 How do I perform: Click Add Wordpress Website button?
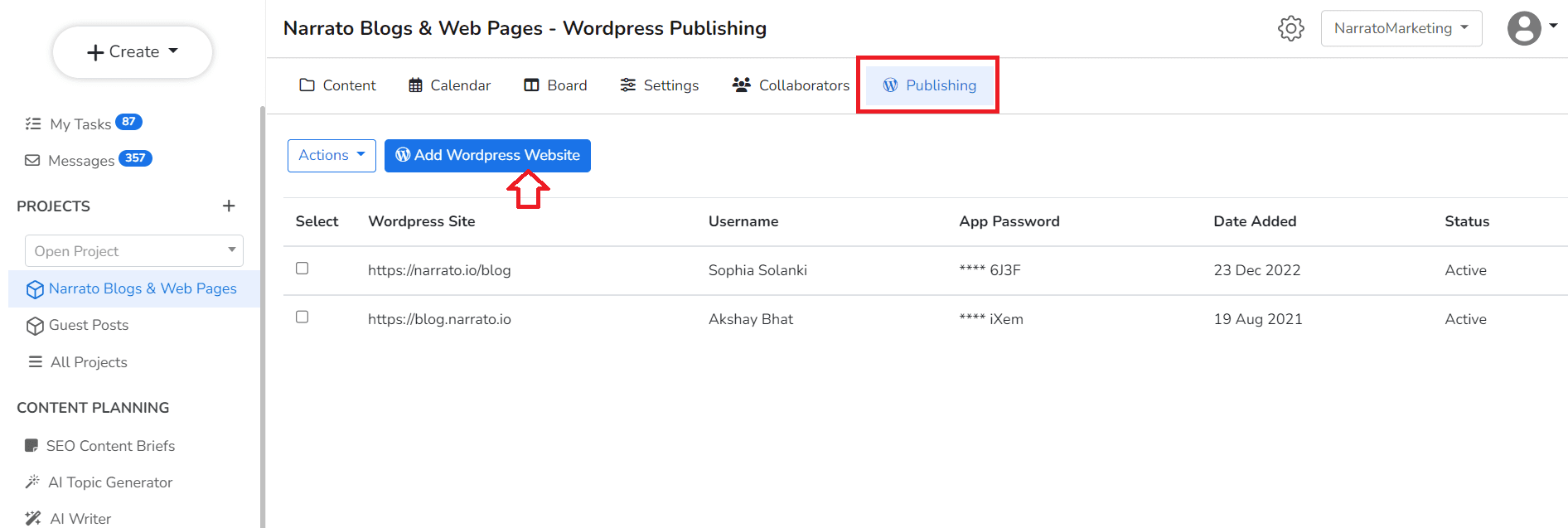point(487,155)
